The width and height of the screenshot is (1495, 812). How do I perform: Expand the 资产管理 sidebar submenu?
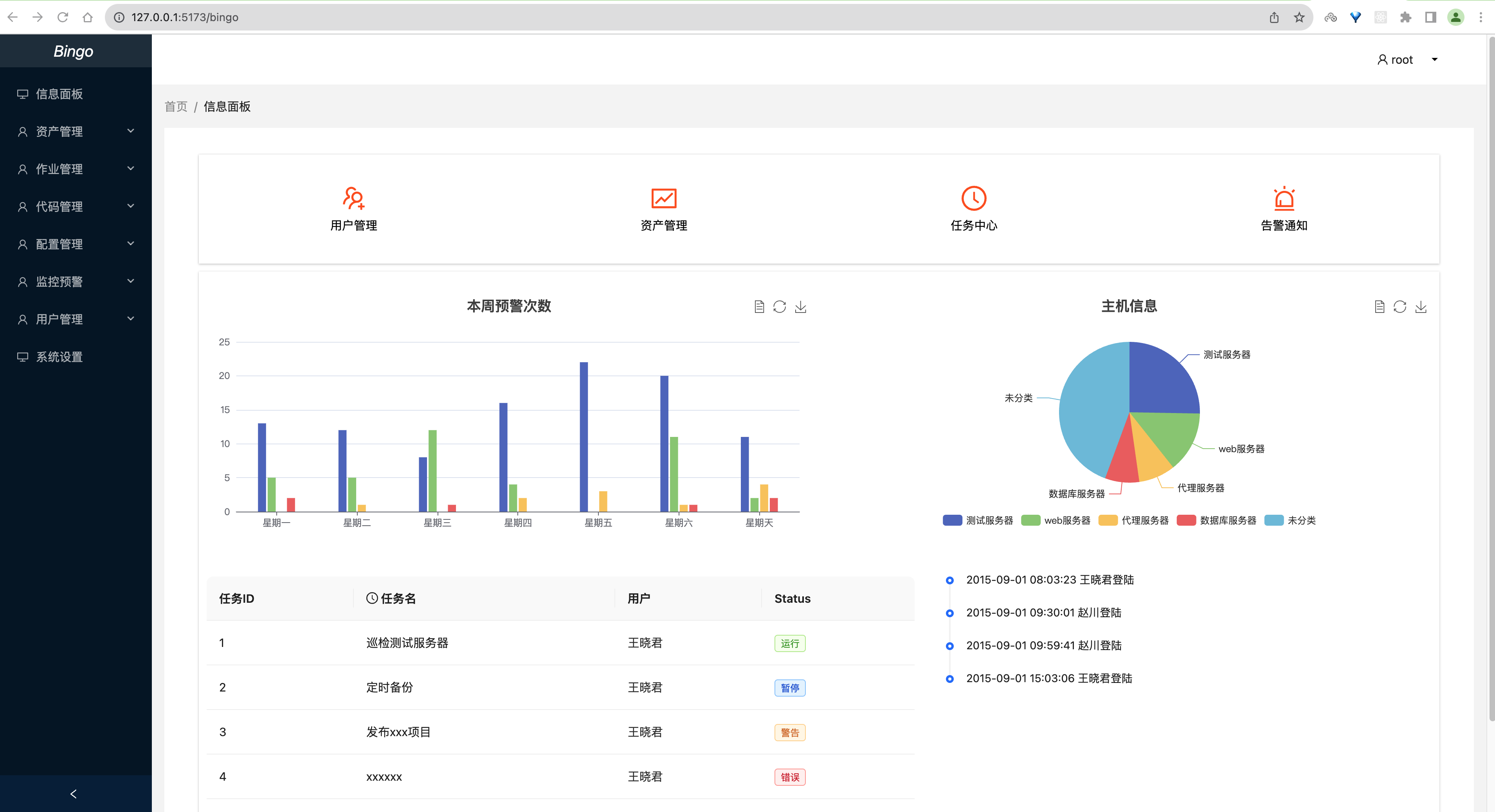click(x=76, y=132)
